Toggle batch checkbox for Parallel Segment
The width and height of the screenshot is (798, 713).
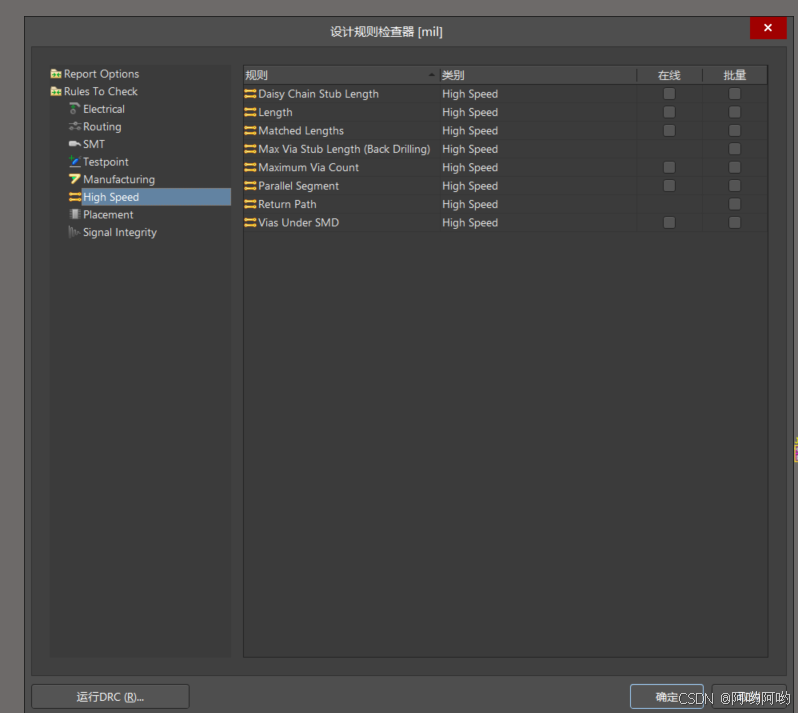point(734,186)
